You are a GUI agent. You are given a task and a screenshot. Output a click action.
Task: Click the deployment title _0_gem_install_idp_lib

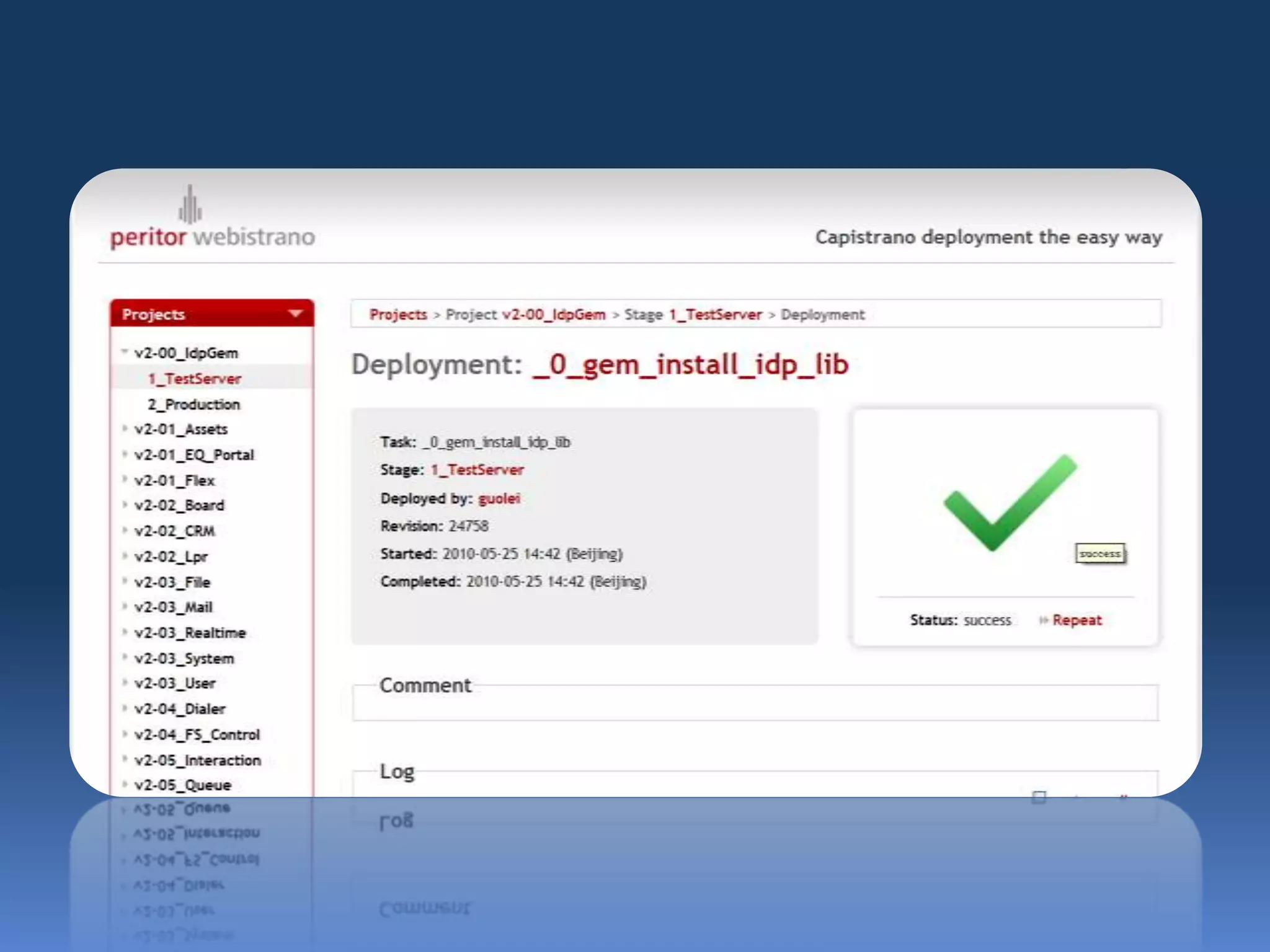[x=690, y=364]
